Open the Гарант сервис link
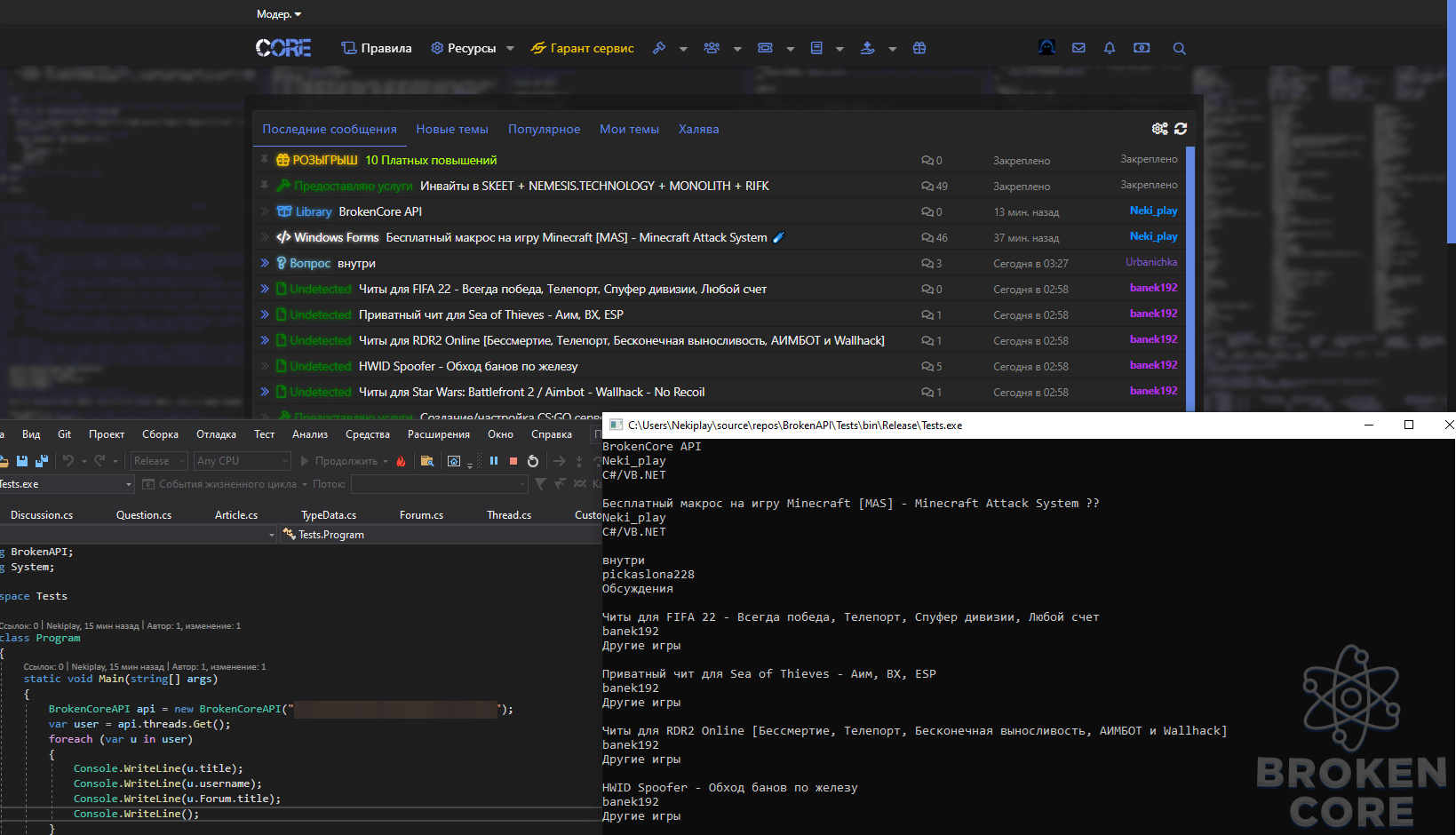 click(583, 48)
